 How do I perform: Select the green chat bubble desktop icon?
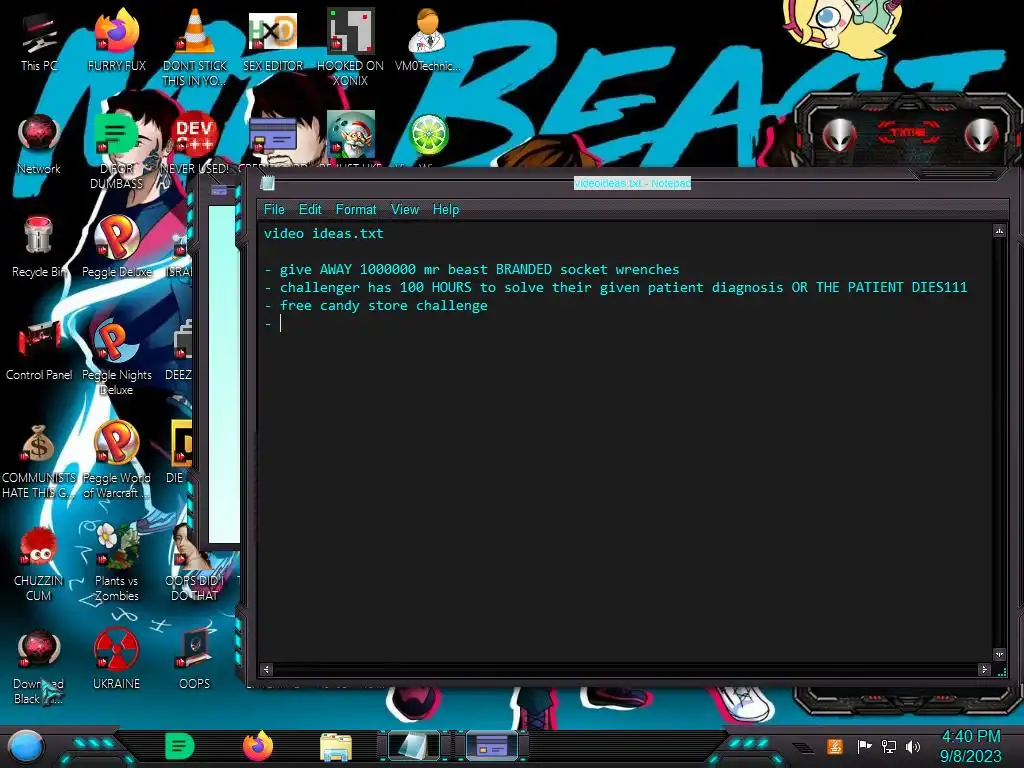[x=116, y=150]
